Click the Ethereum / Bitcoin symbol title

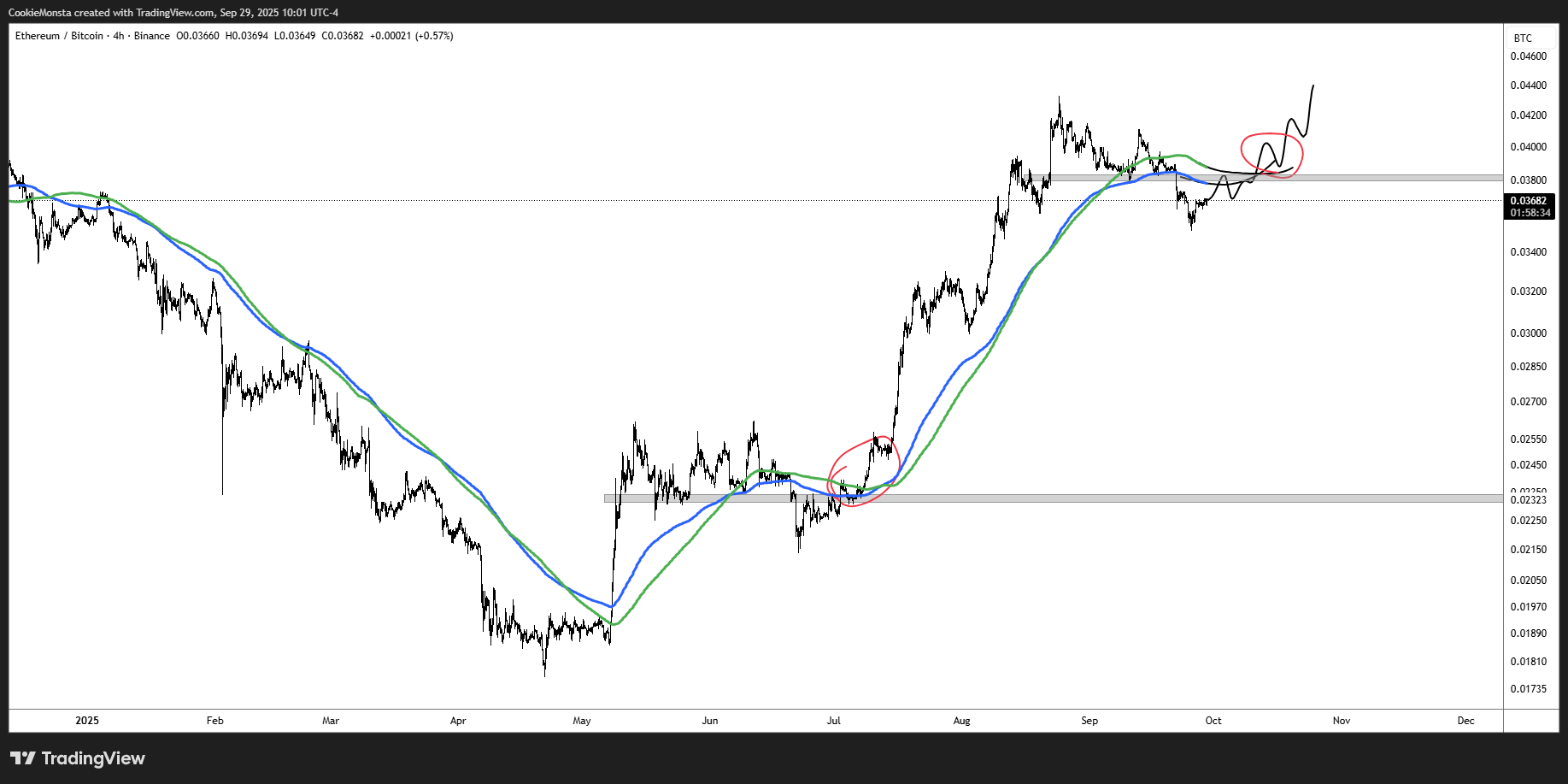point(59,36)
